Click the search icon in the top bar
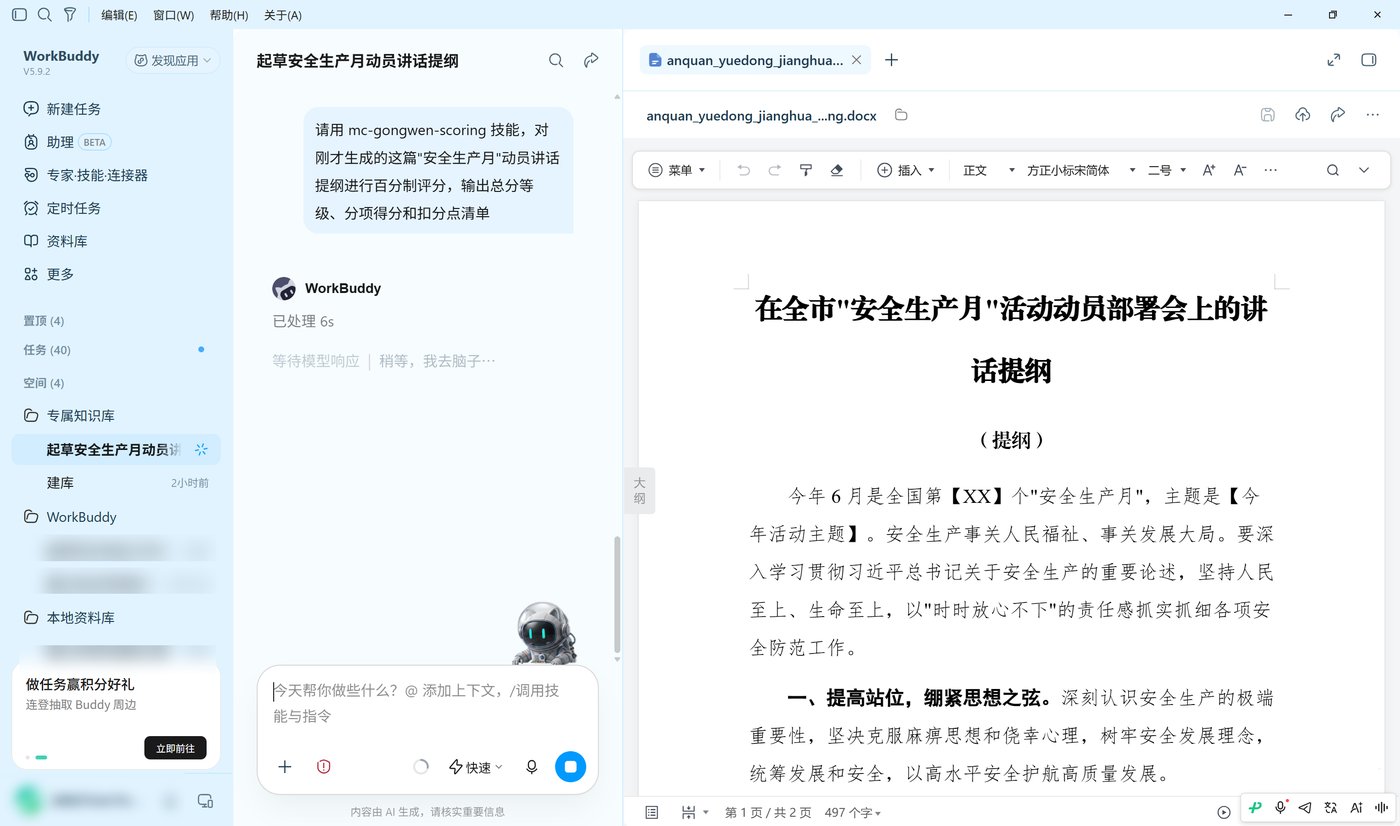This screenshot has height=826, width=1400. click(x=45, y=15)
